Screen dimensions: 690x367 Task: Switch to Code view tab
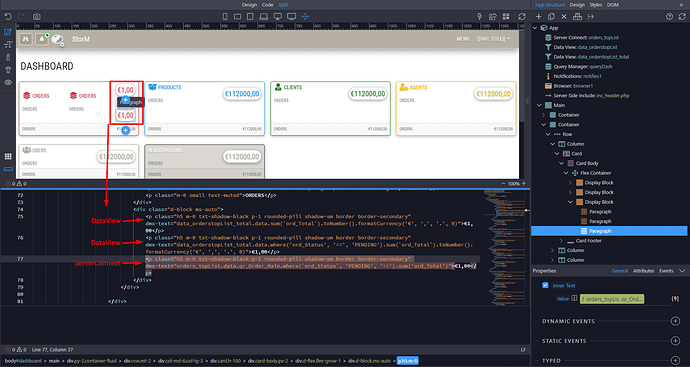[x=268, y=5]
